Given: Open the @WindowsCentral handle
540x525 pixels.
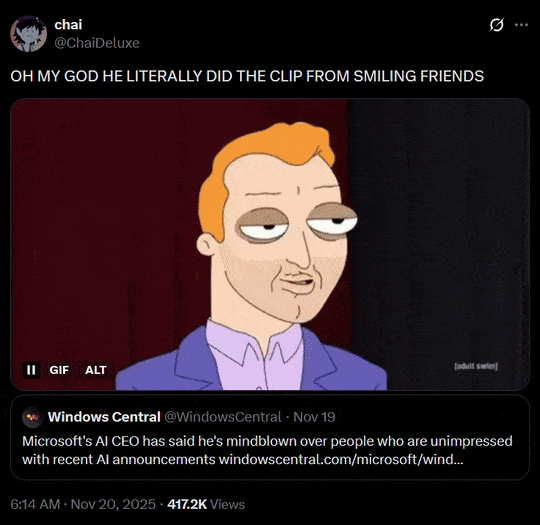Looking at the screenshot, I should coord(223,417).
